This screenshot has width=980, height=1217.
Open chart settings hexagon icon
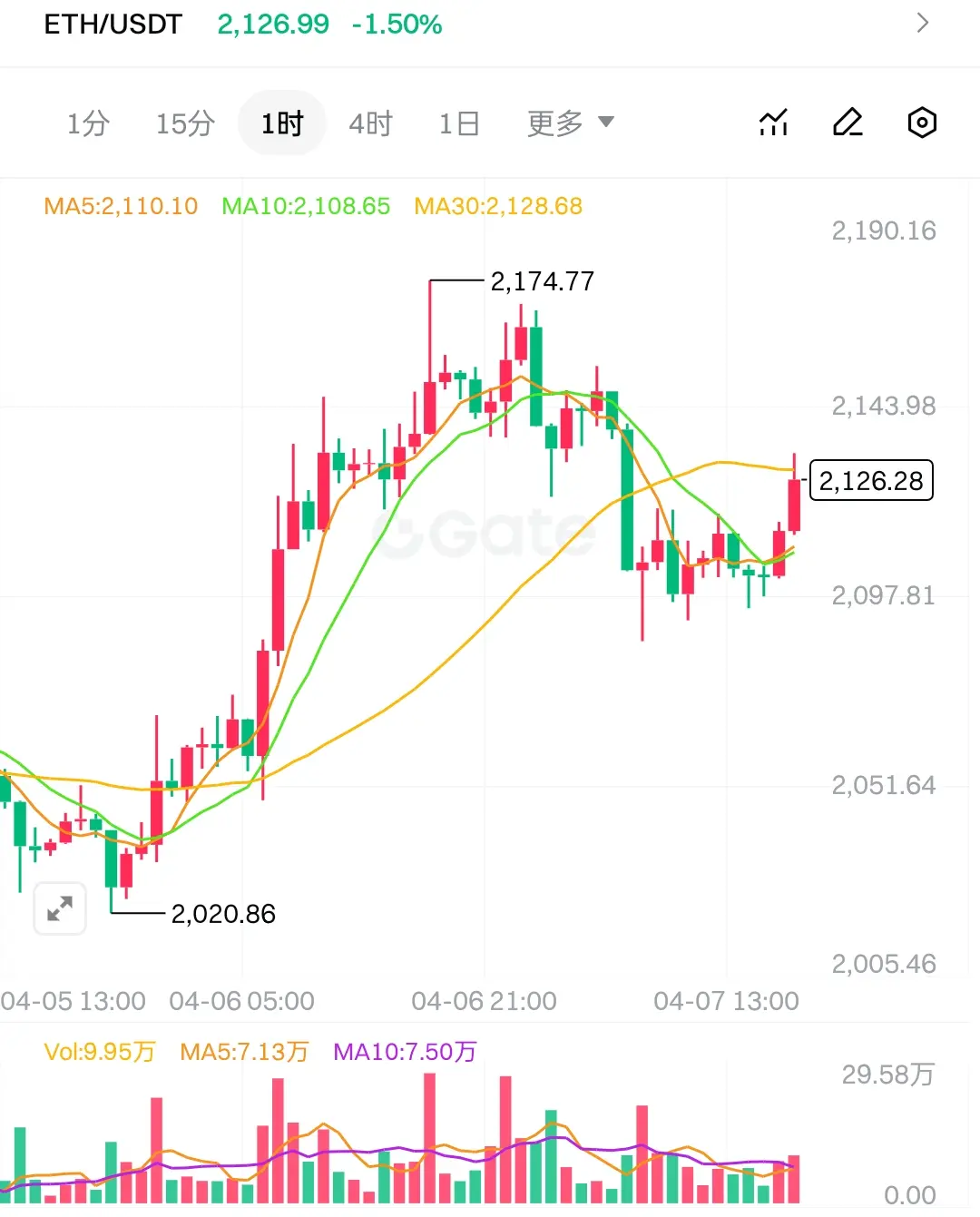click(922, 123)
